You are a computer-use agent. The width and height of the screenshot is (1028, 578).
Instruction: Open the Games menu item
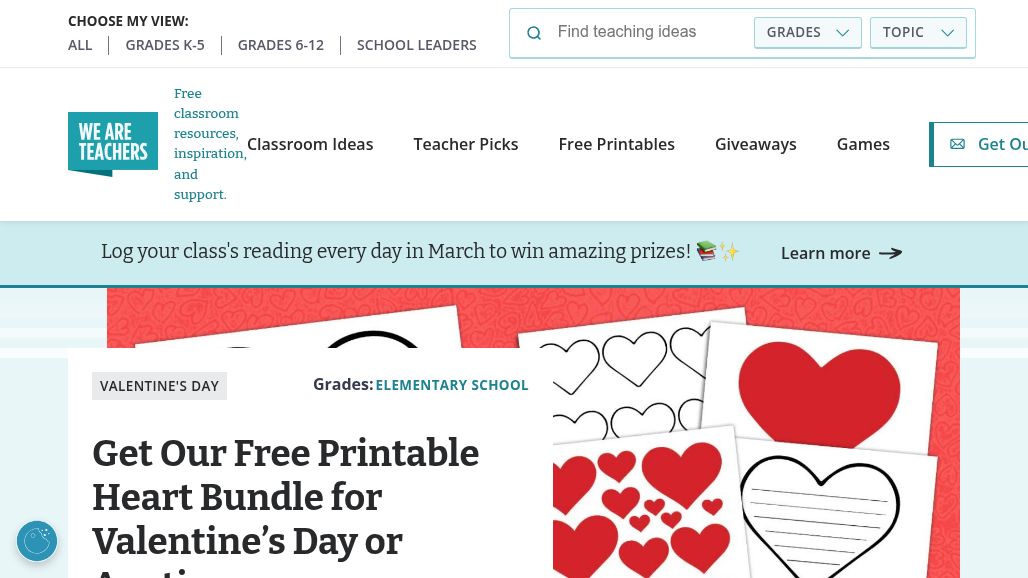(x=863, y=144)
